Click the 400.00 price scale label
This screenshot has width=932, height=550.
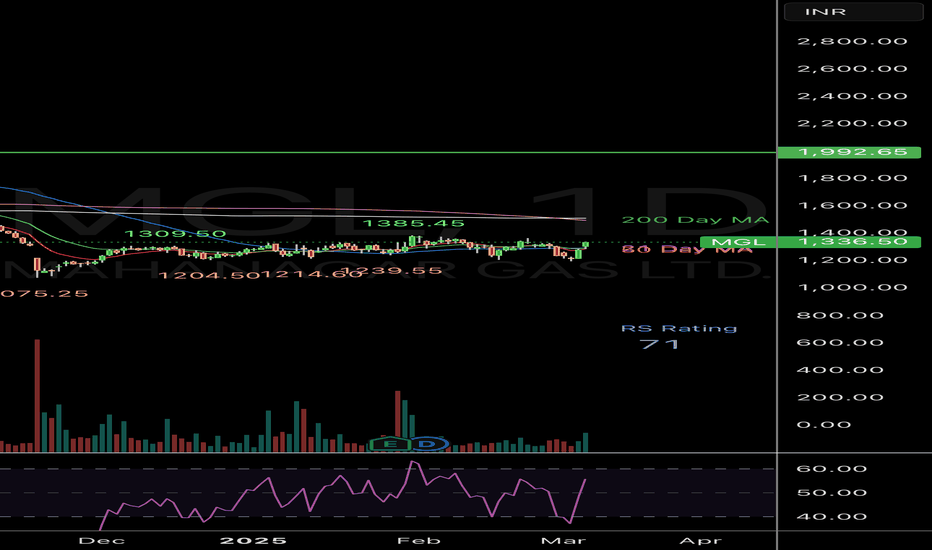(x=840, y=370)
